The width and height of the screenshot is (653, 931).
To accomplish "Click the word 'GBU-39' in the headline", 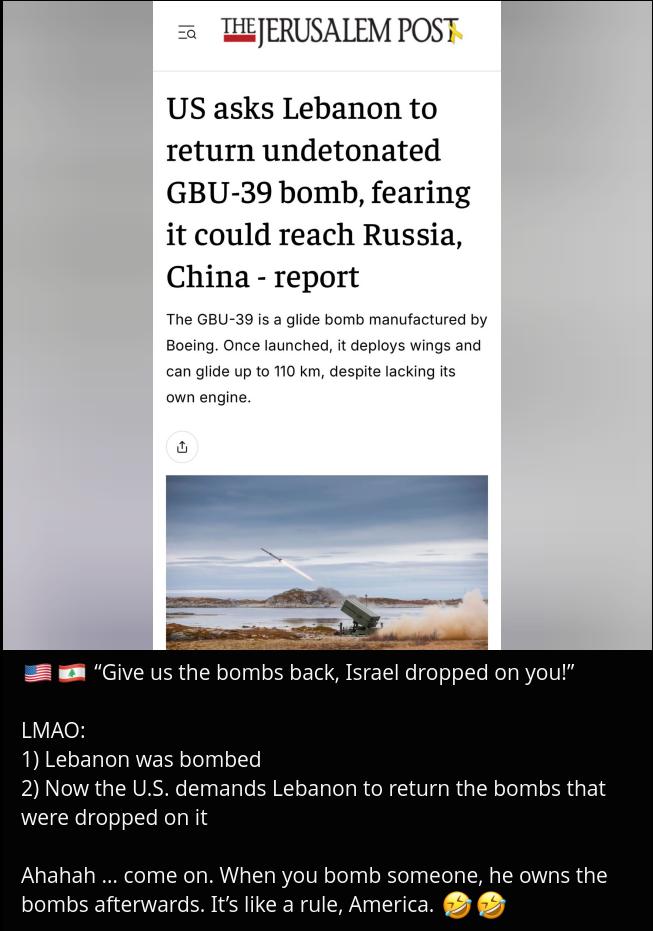I will coord(218,192).
